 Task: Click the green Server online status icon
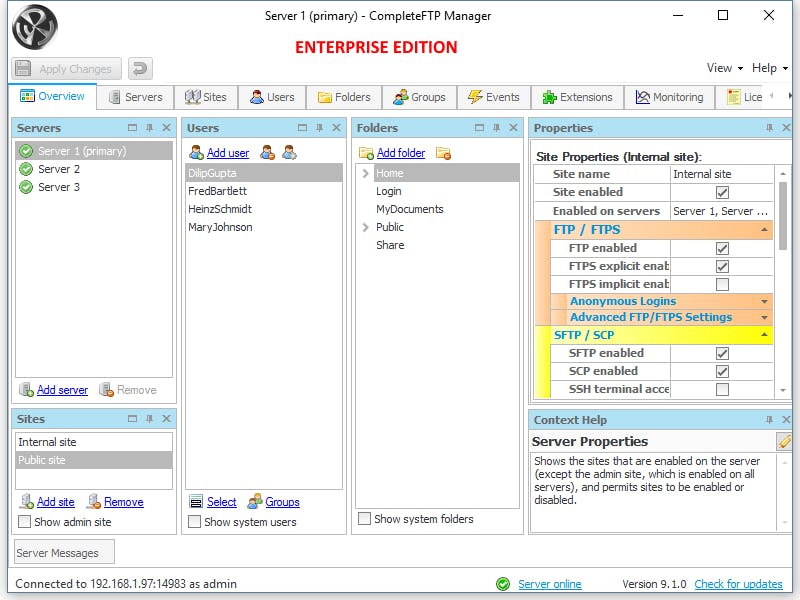[x=503, y=584]
